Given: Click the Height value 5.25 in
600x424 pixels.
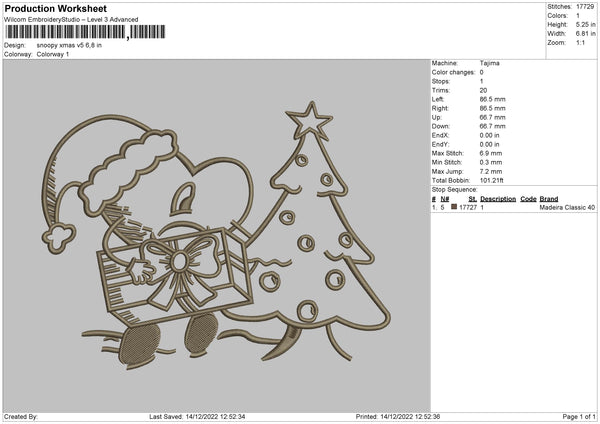Looking at the screenshot, I should coord(585,24).
